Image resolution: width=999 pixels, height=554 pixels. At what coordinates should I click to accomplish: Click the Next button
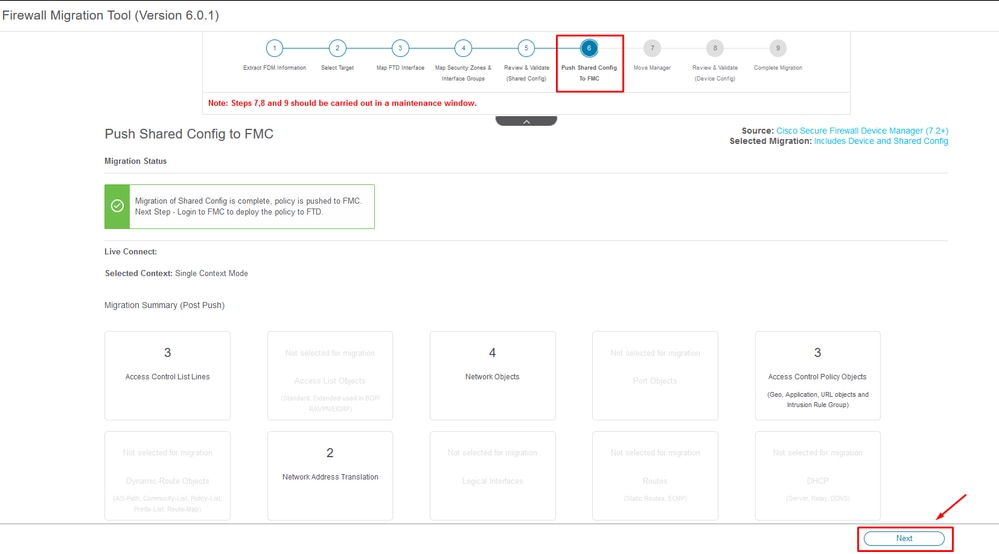click(904, 538)
